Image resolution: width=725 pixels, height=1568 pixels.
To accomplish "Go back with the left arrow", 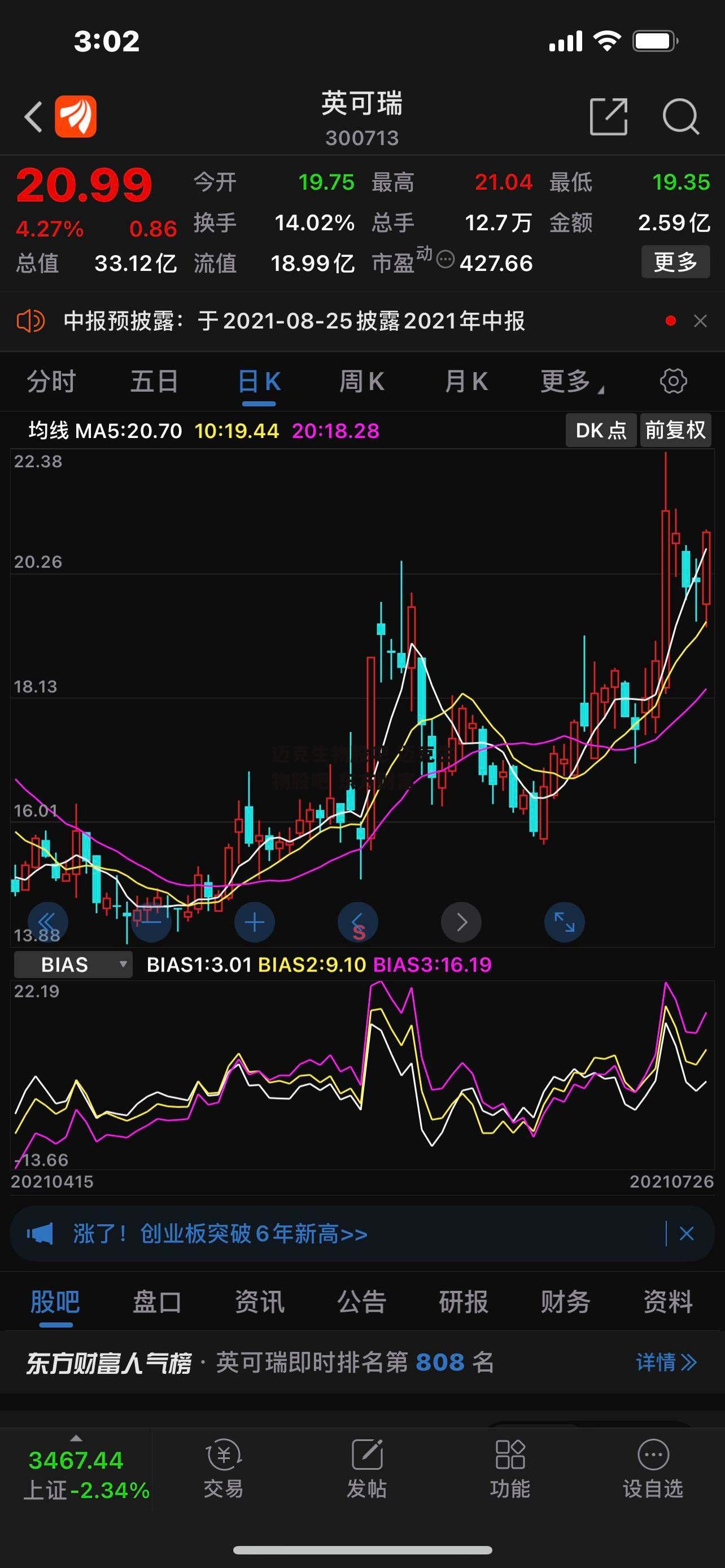I will [x=33, y=116].
